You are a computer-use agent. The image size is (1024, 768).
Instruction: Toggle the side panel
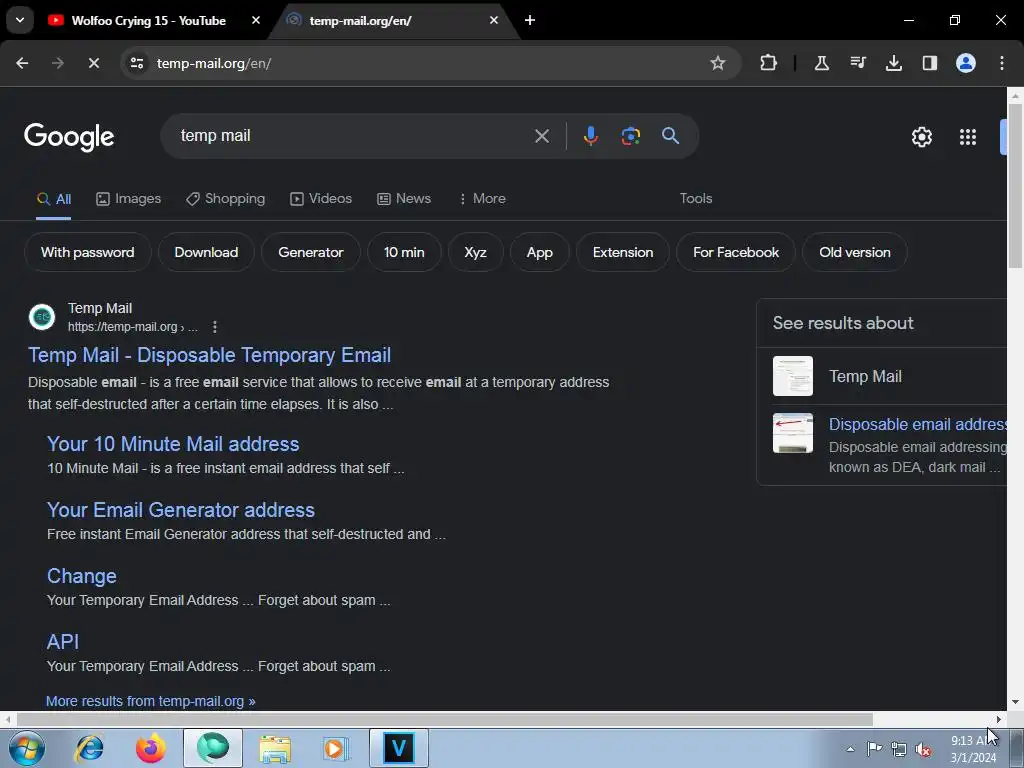tap(929, 63)
